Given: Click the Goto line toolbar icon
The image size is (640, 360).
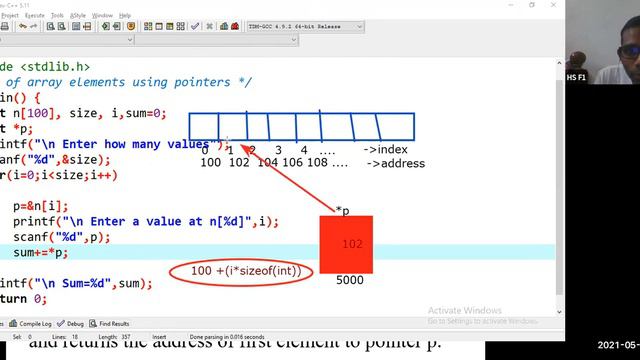Looking at the screenshot, I should pyautogui.click(x=87, y=27).
